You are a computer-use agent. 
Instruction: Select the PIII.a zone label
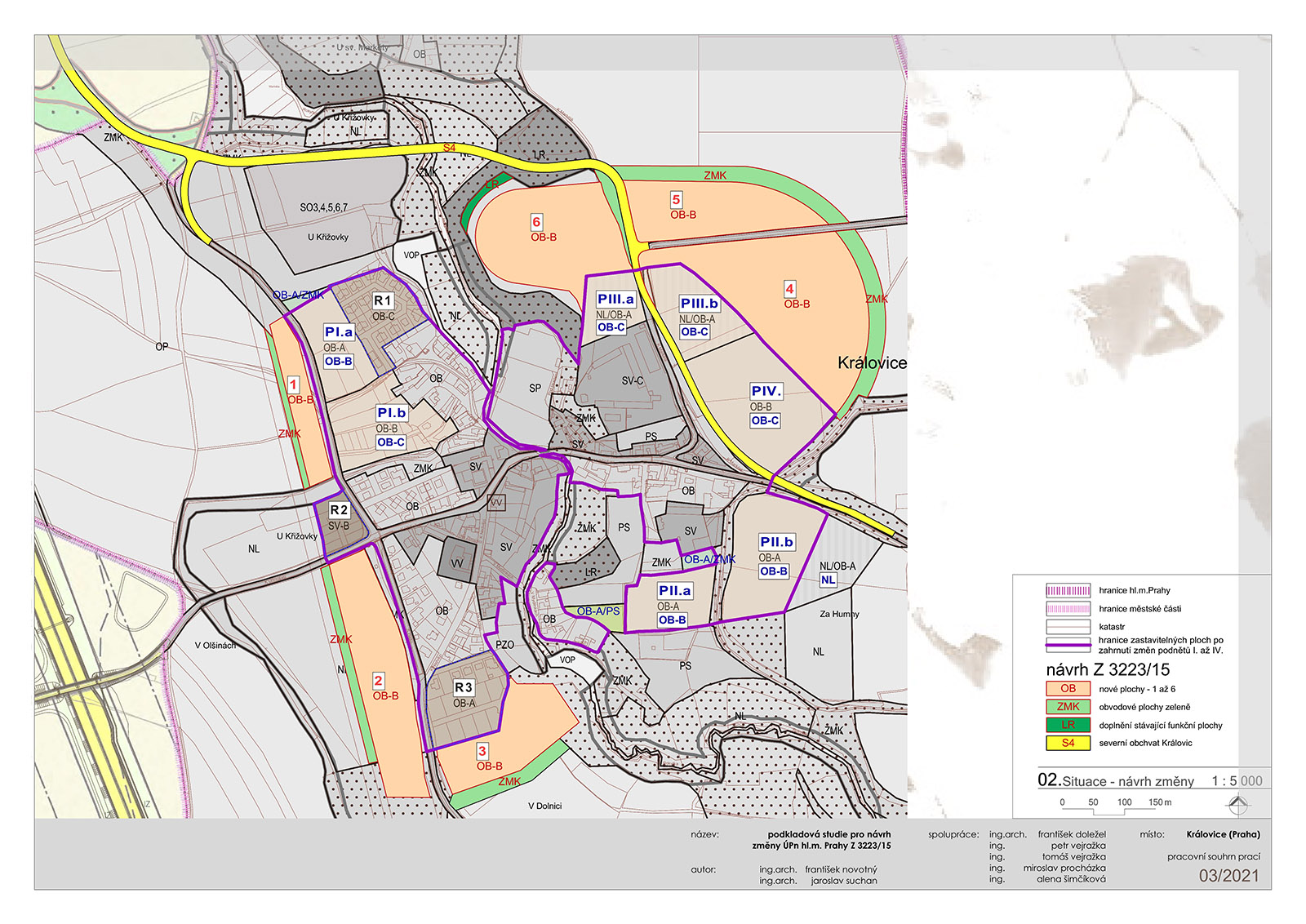coord(615,300)
